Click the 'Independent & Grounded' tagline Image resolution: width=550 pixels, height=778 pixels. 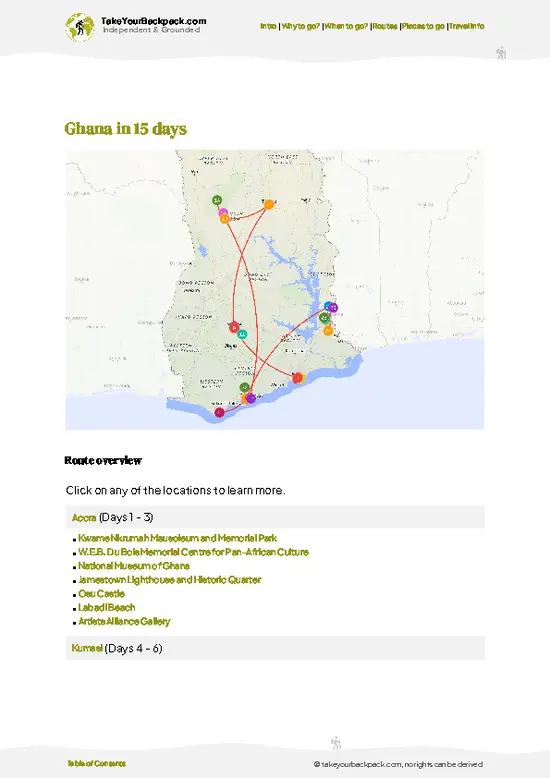(151, 30)
